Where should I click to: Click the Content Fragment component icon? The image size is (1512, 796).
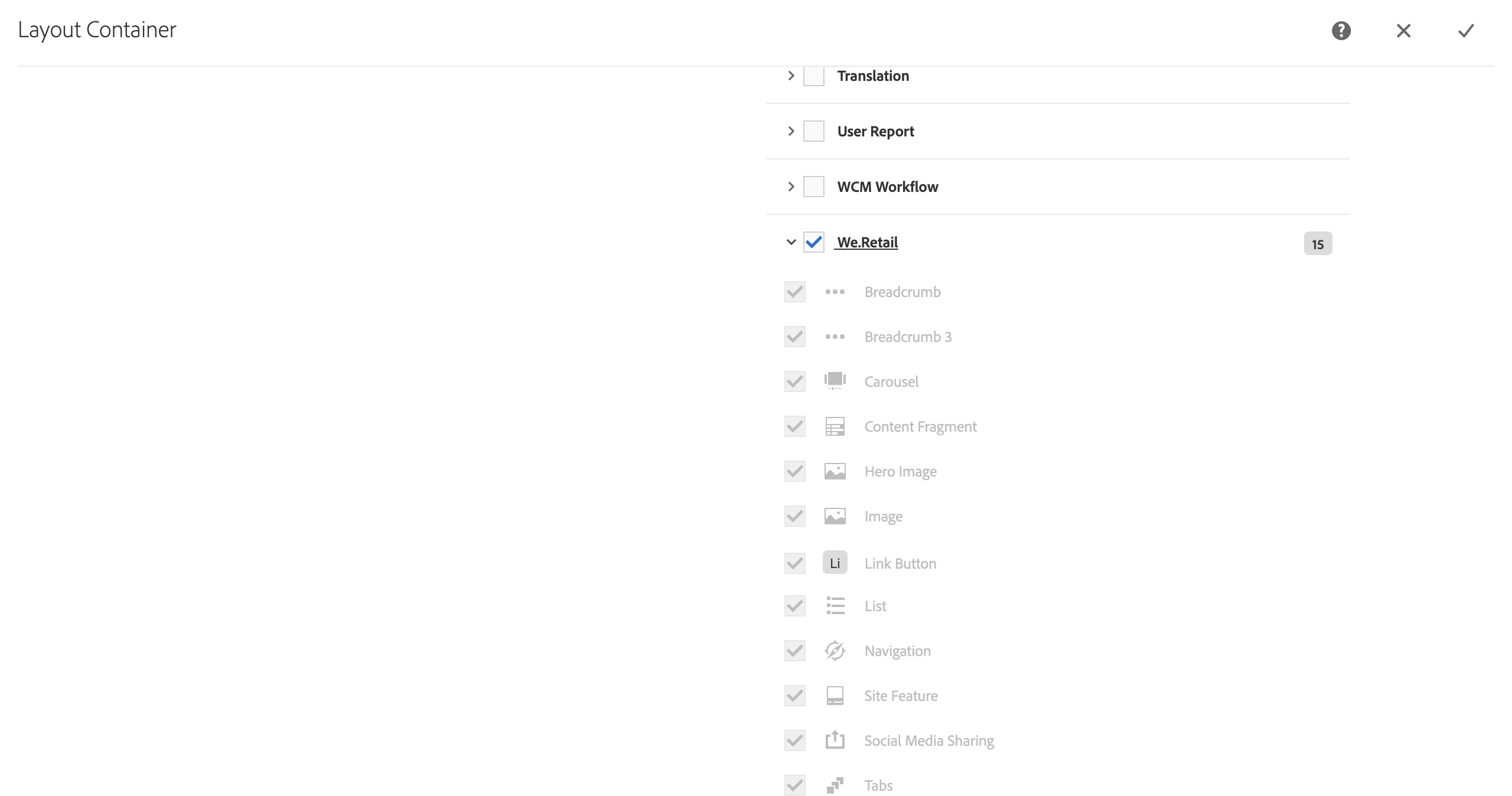tap(835, 426)
